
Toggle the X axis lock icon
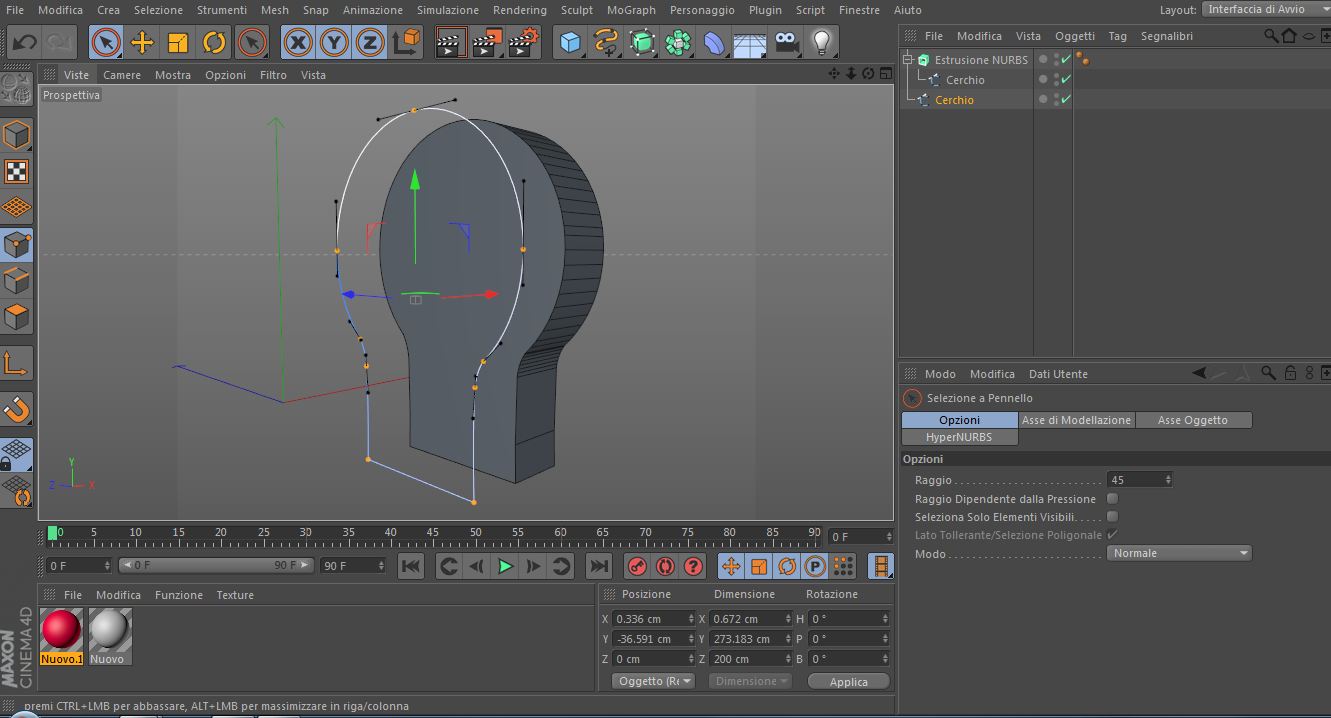pos(297,42)
